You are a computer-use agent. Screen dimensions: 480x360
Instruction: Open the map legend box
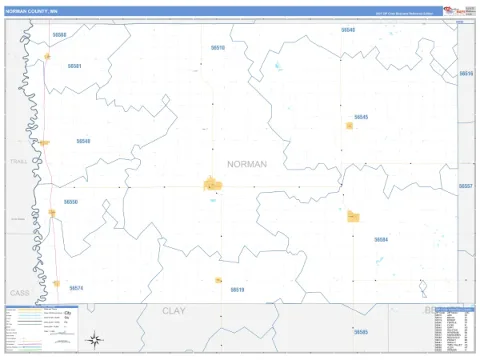pyautogui.click(x=42, y=328)
